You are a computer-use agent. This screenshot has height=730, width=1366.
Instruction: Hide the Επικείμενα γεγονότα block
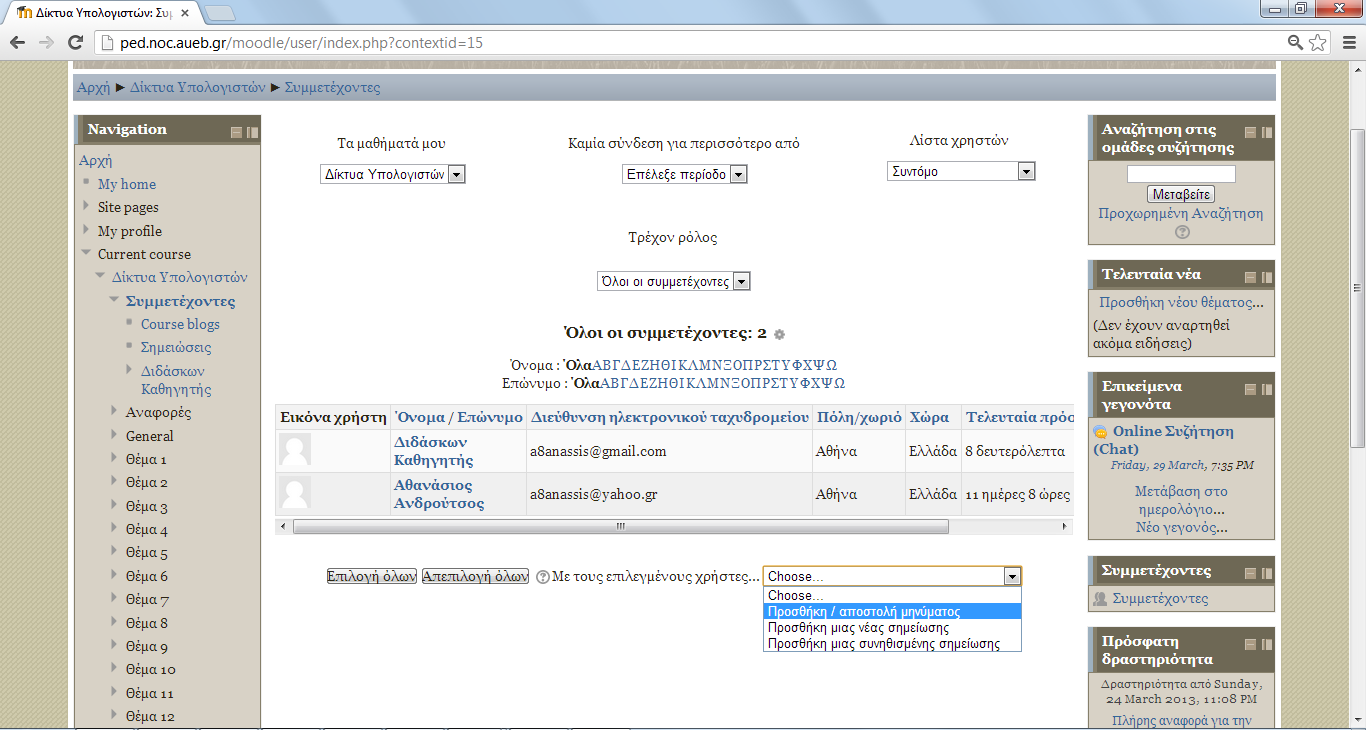(1250, 389)
